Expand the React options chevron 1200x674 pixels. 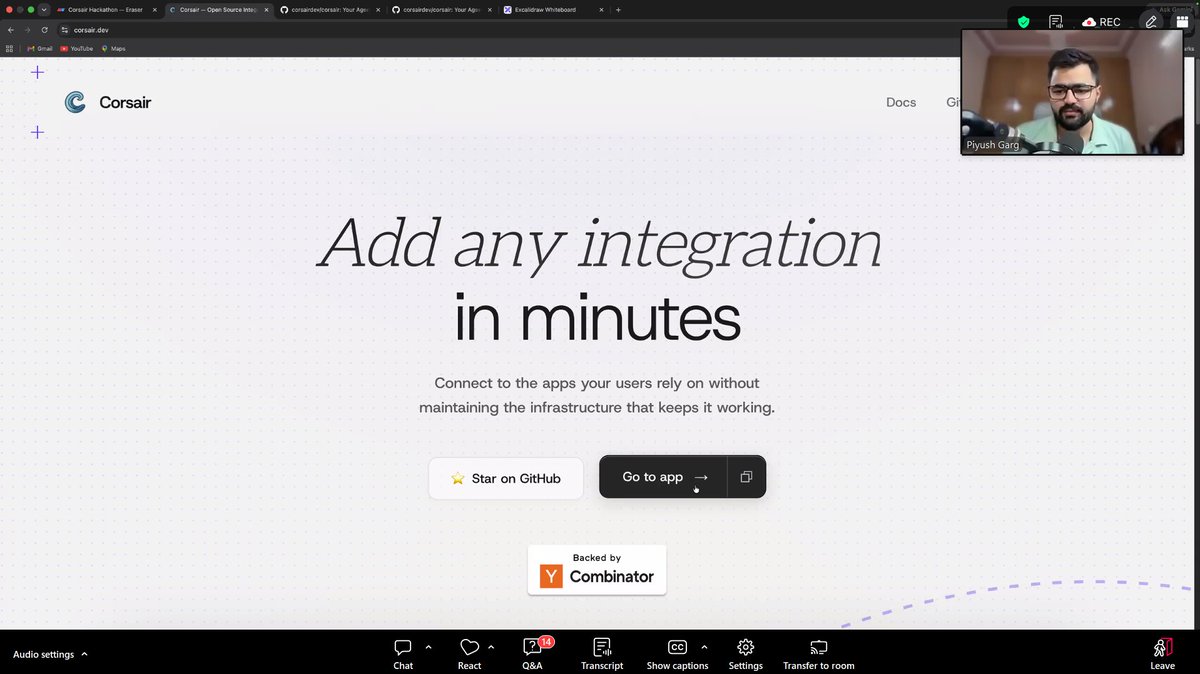tap(491, 647)
